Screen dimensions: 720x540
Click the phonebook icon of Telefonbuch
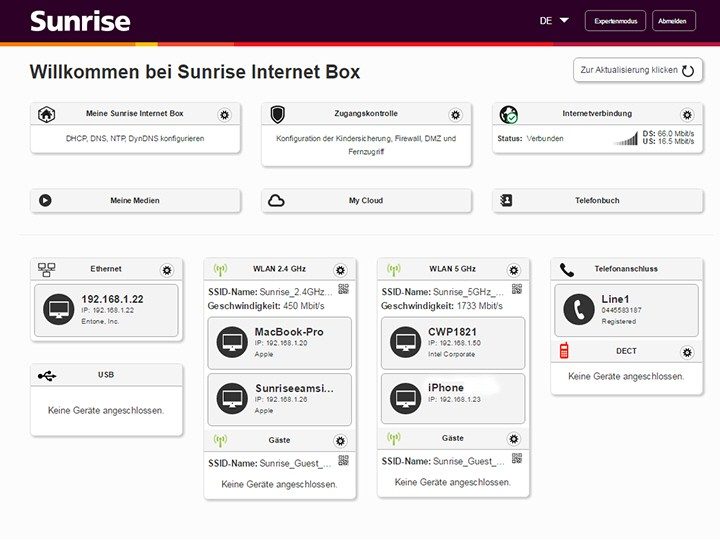pos(506,200)
